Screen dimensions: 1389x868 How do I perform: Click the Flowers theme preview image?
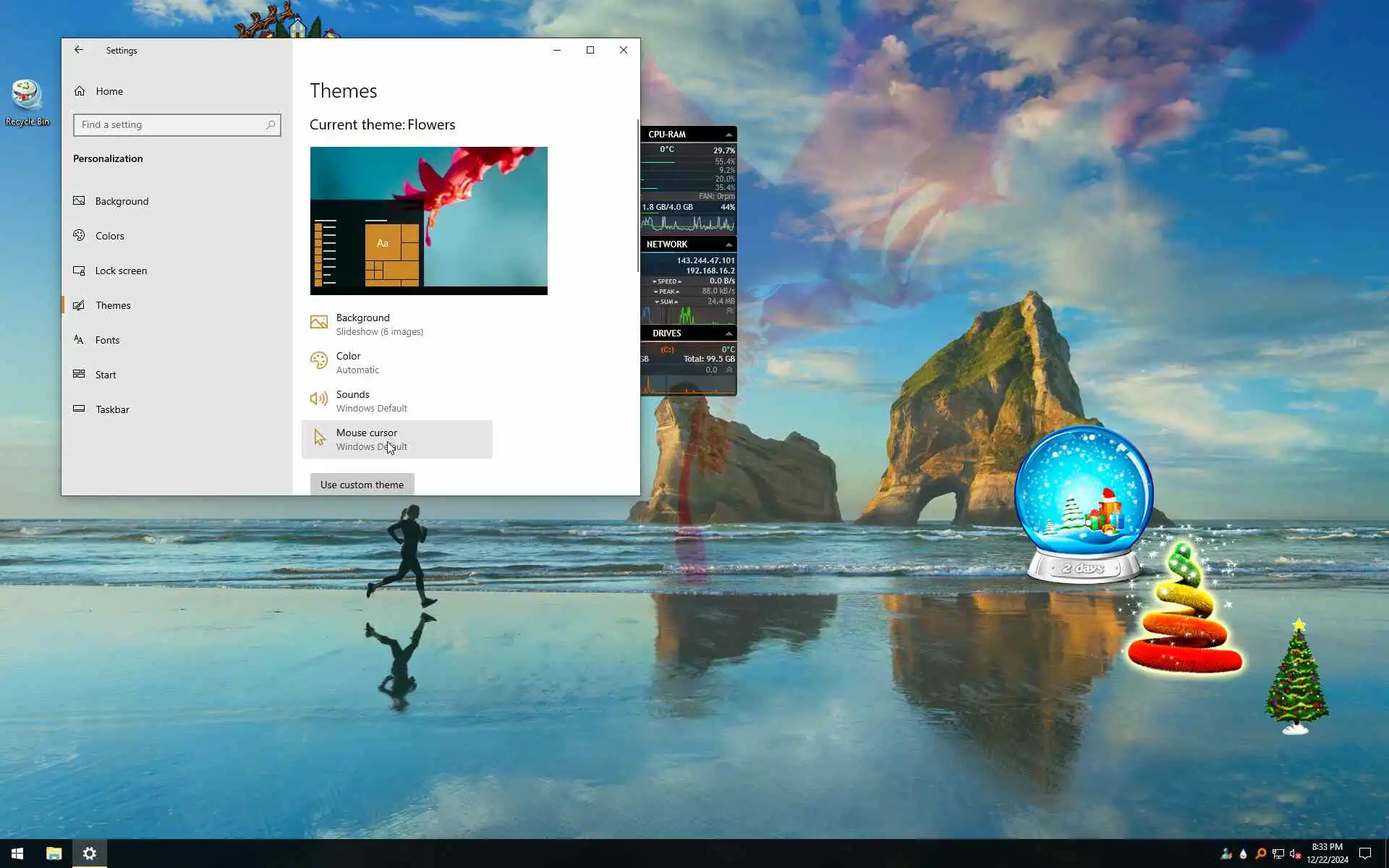[x=428, y=221]
